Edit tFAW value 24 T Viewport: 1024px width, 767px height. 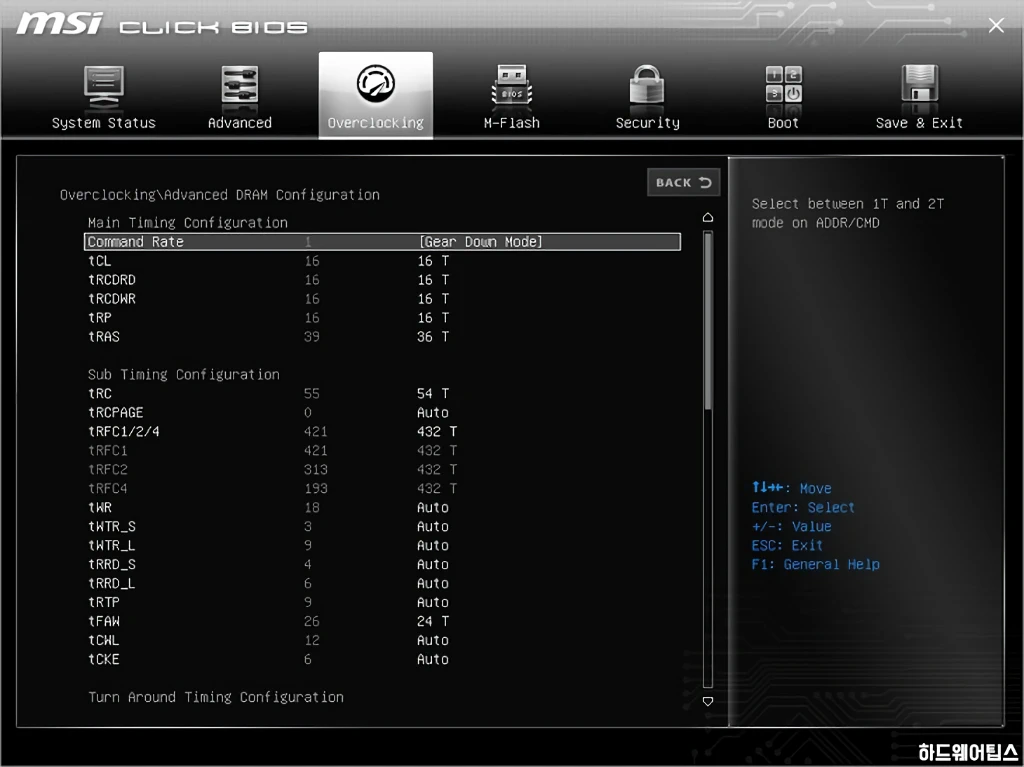(433, 621)
